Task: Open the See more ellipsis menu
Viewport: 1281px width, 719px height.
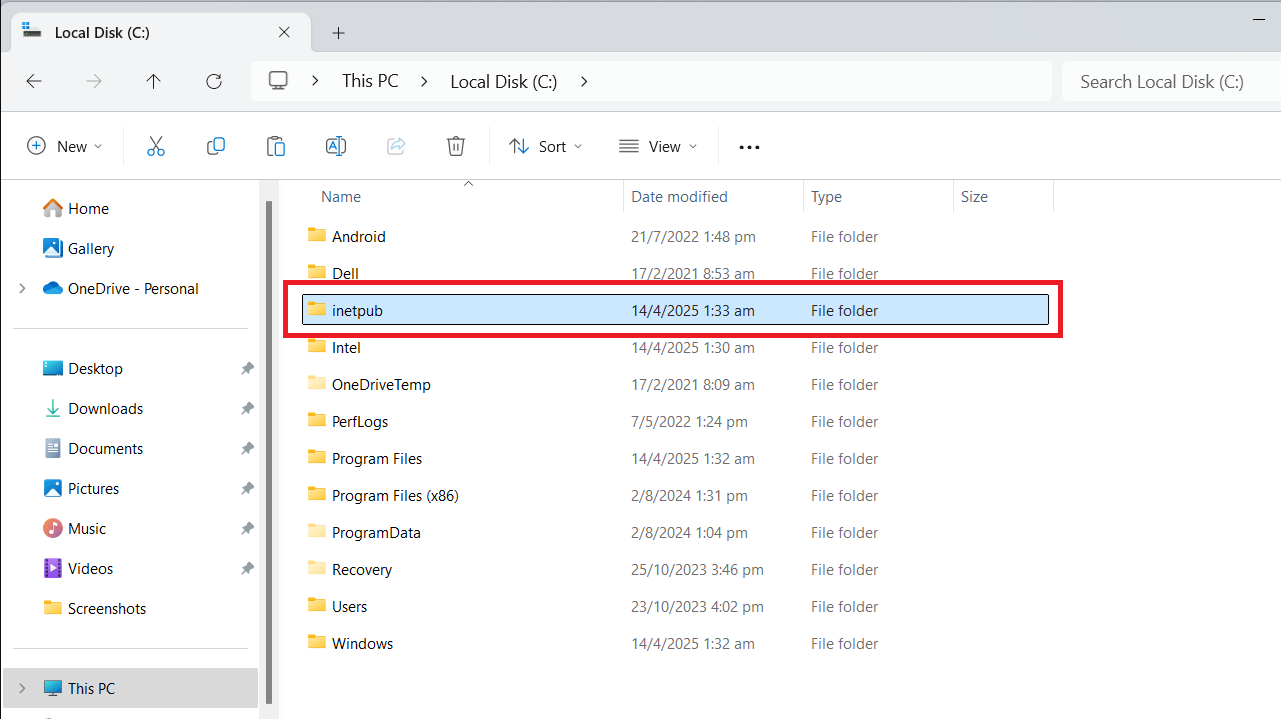Action: tap(749, 147)
